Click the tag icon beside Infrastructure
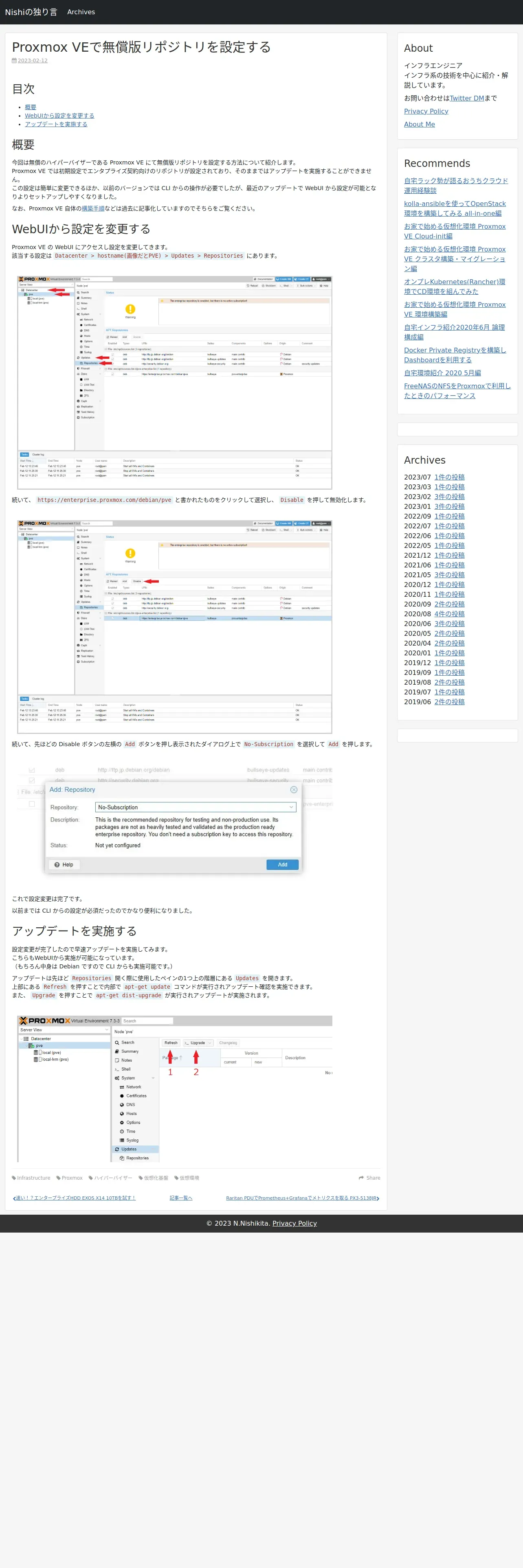Viewport: 523px width, 1568px height. 14,1178
